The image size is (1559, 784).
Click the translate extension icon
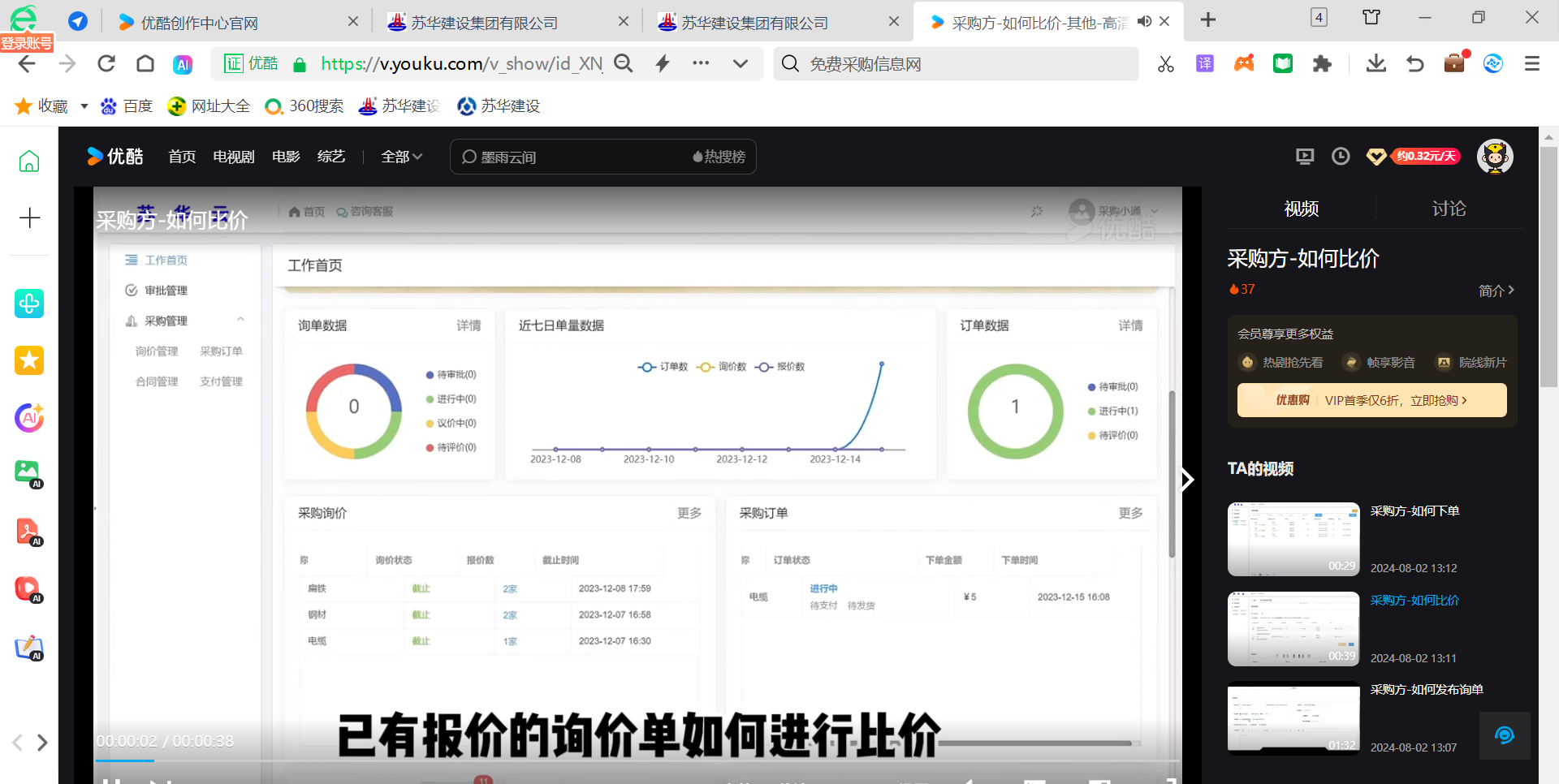(x=1205, y=64)
